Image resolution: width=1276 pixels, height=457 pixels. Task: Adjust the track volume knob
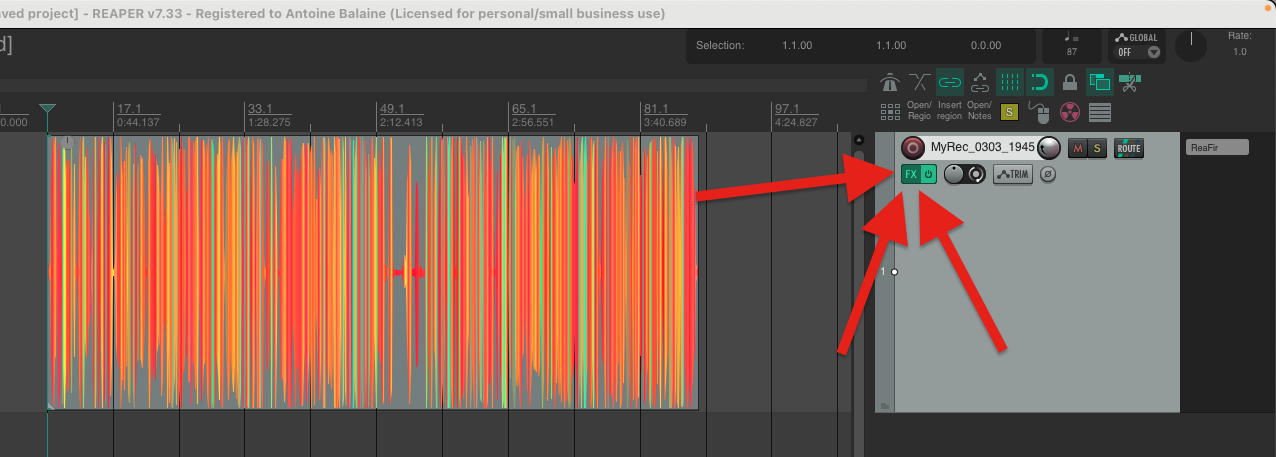coord(1048,148)
